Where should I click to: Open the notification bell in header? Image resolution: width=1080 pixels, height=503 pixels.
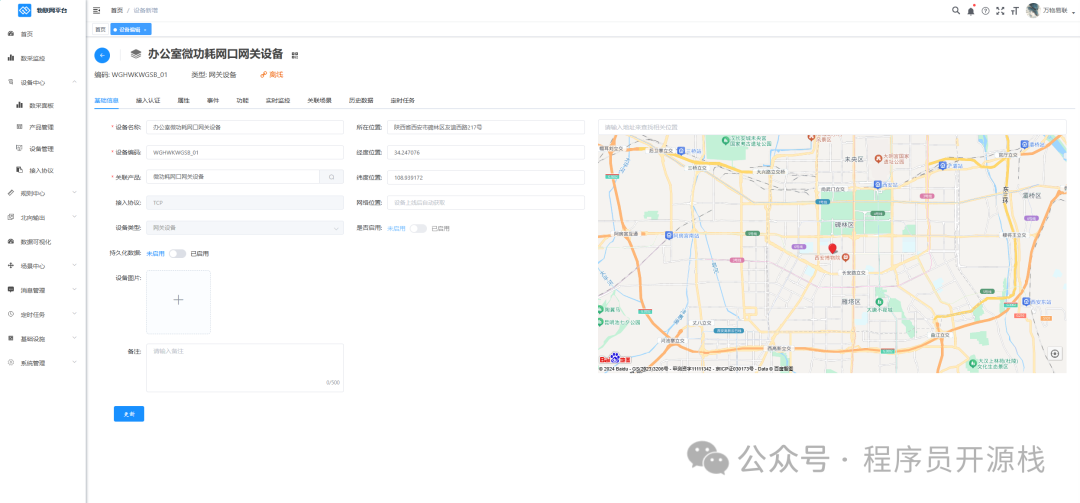[970, 10]
